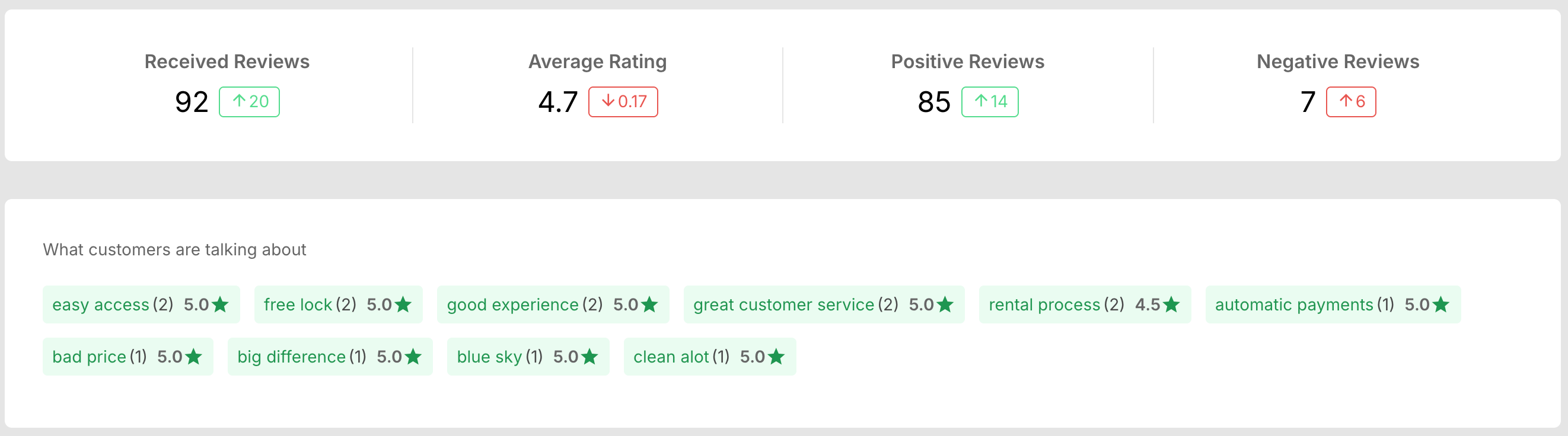Click the Negative Reviews increase badge 6
Image resolution: width=1568 pixels, height=436 pixels.
[x=1350, y=101]
